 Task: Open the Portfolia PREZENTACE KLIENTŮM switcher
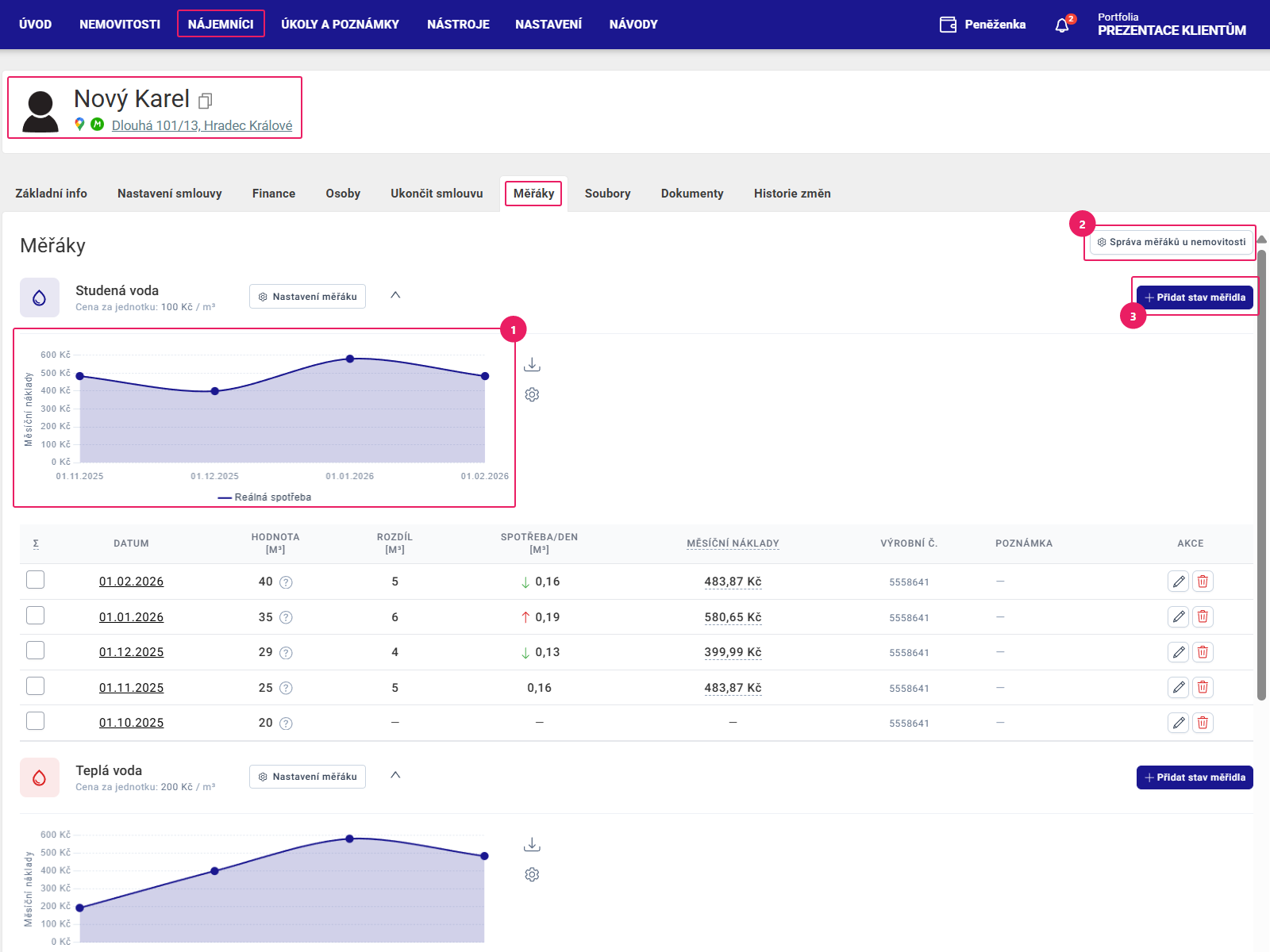[x=1172, y=25]
